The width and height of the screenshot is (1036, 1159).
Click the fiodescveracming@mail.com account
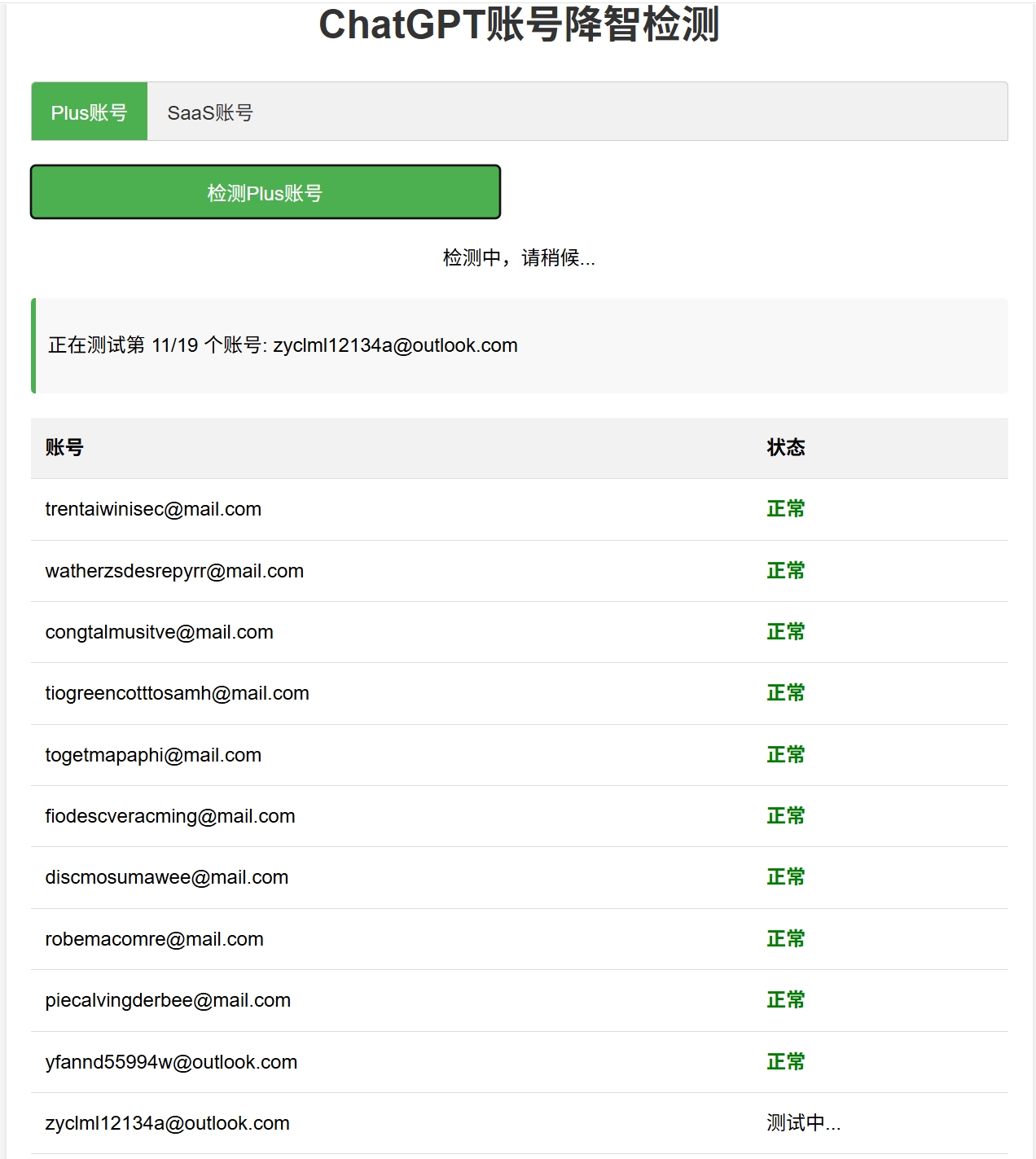click(x=170, y=816)
